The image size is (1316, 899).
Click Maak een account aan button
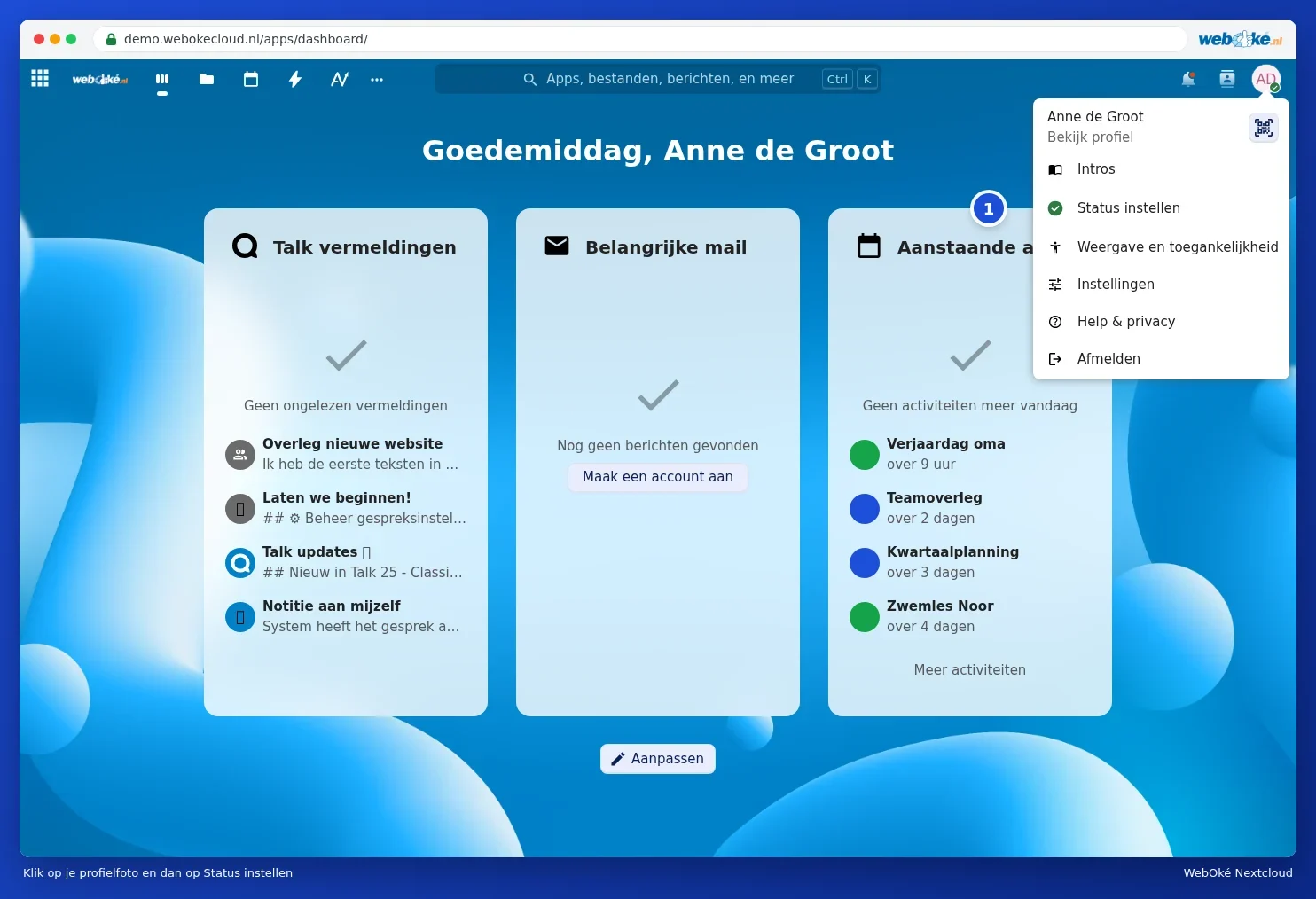tap(658, 477)
